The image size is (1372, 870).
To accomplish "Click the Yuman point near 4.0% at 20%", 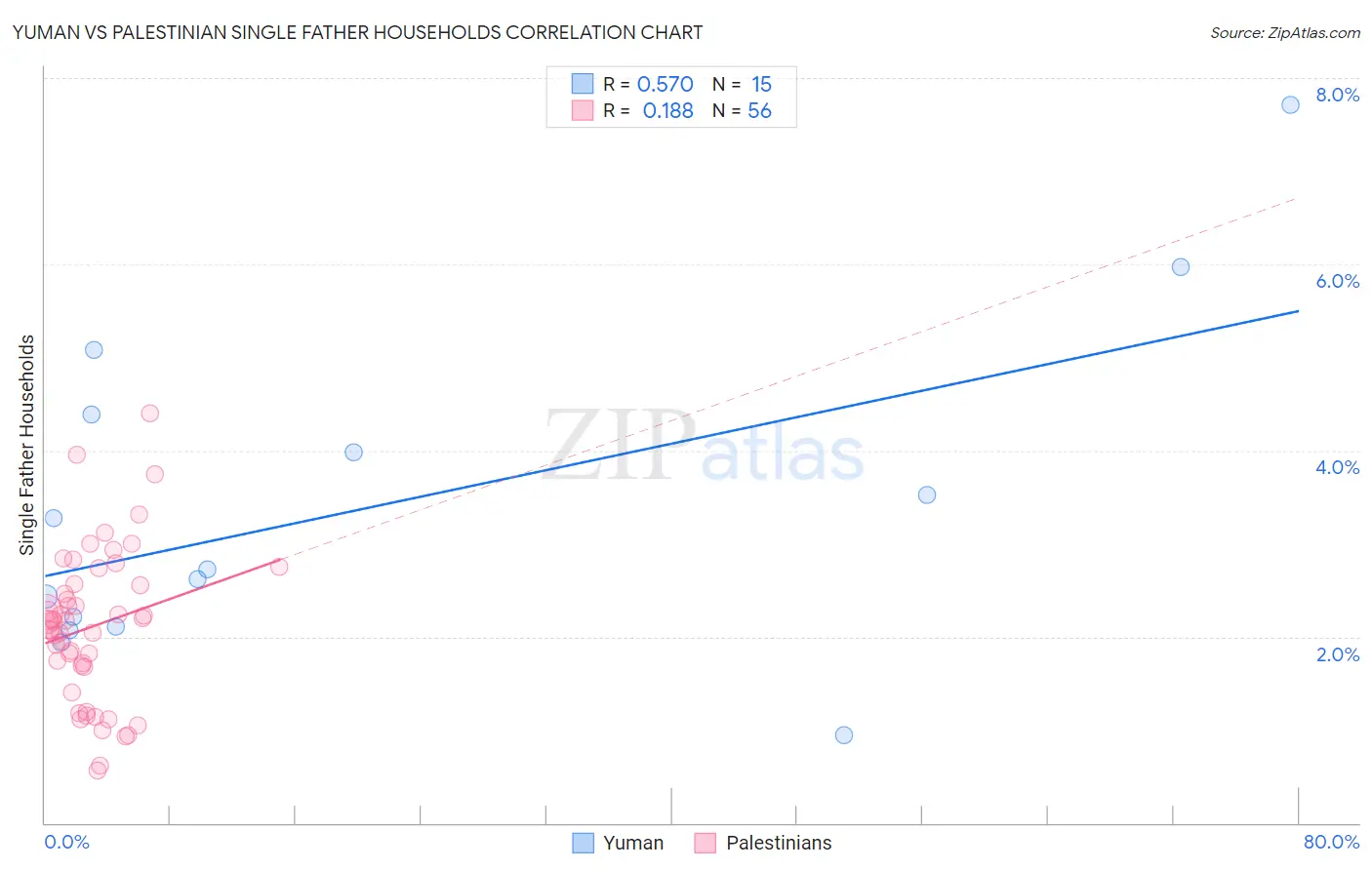I will 353,452.
